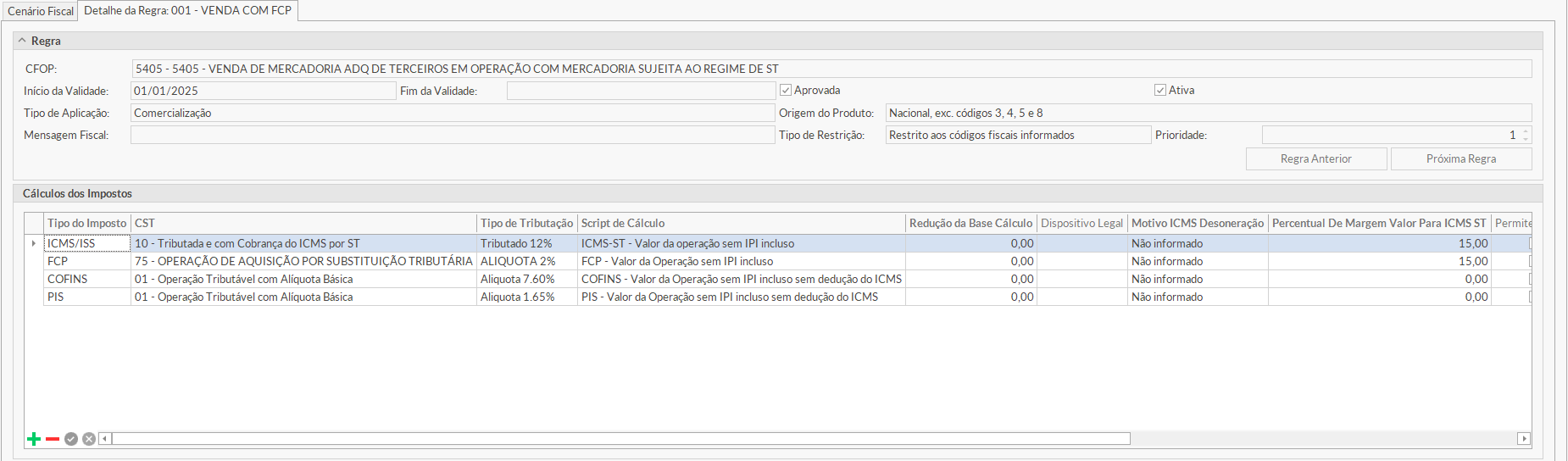Cancel edit with the gray X icon
Image resolution: width=1568 pixels, height=461 pixels.
89,439
